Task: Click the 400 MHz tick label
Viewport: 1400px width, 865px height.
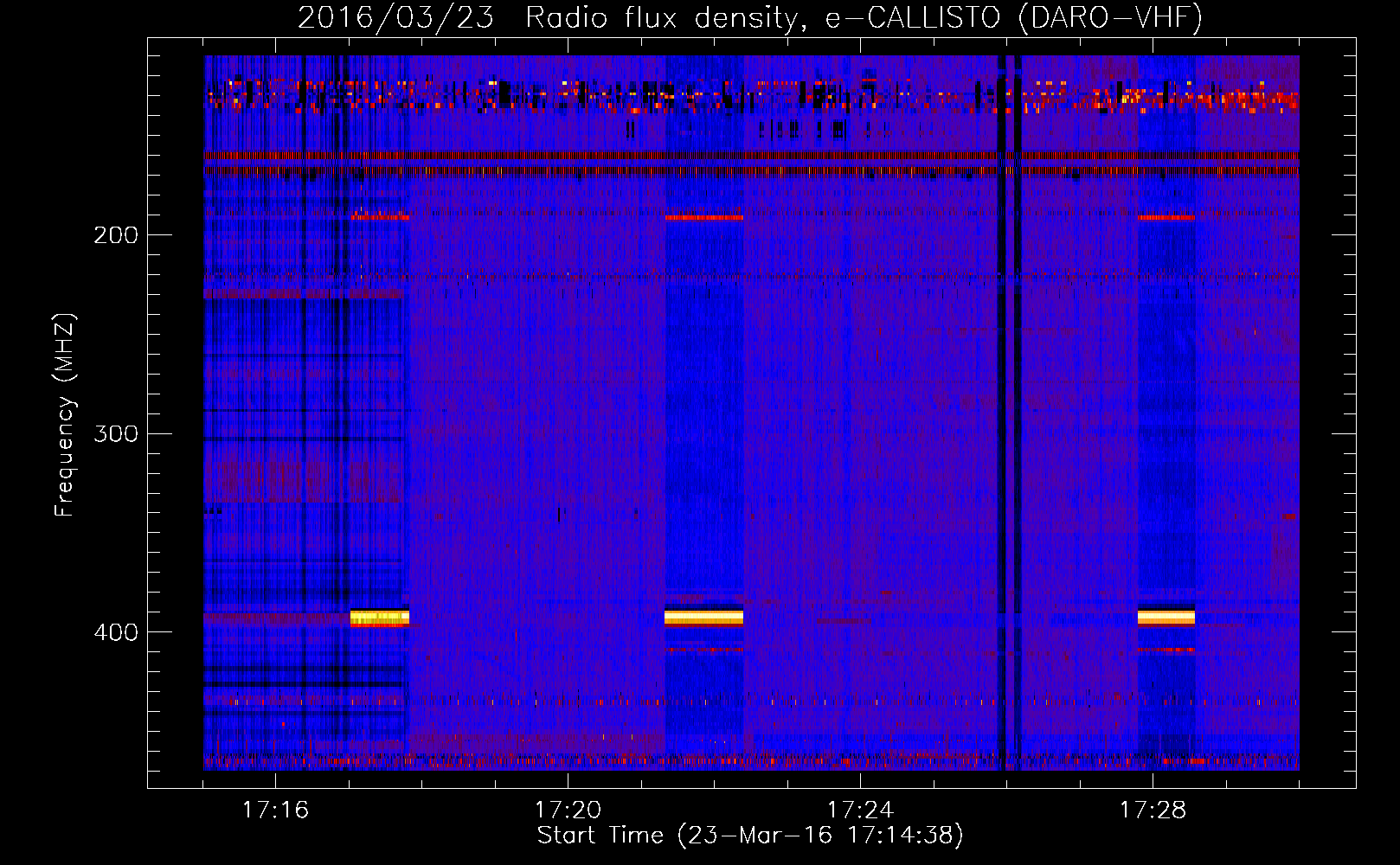Action: point(115,632)
